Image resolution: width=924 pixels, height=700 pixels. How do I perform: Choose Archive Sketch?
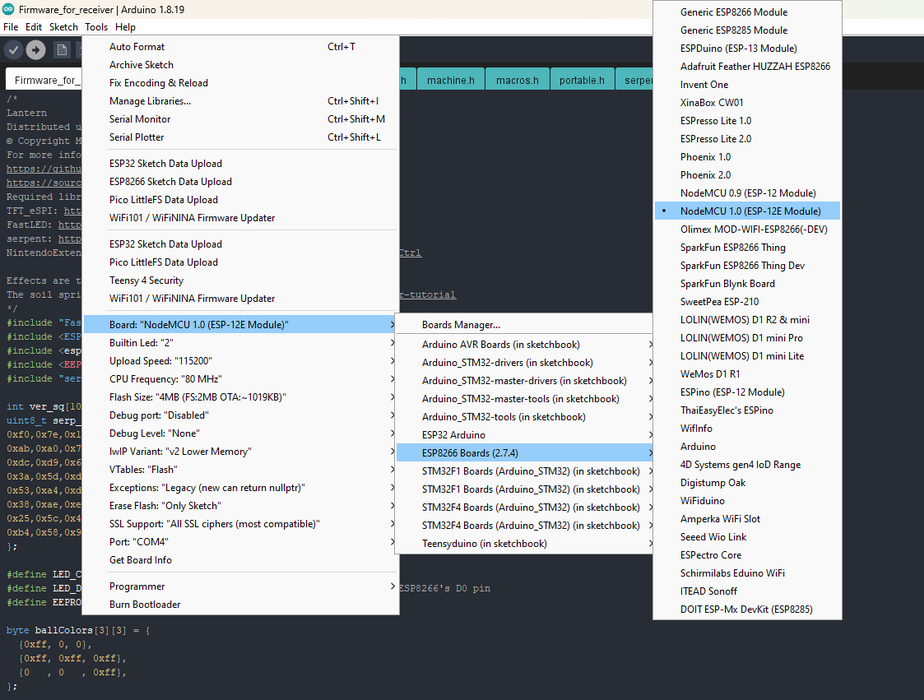tap(241, 65)
